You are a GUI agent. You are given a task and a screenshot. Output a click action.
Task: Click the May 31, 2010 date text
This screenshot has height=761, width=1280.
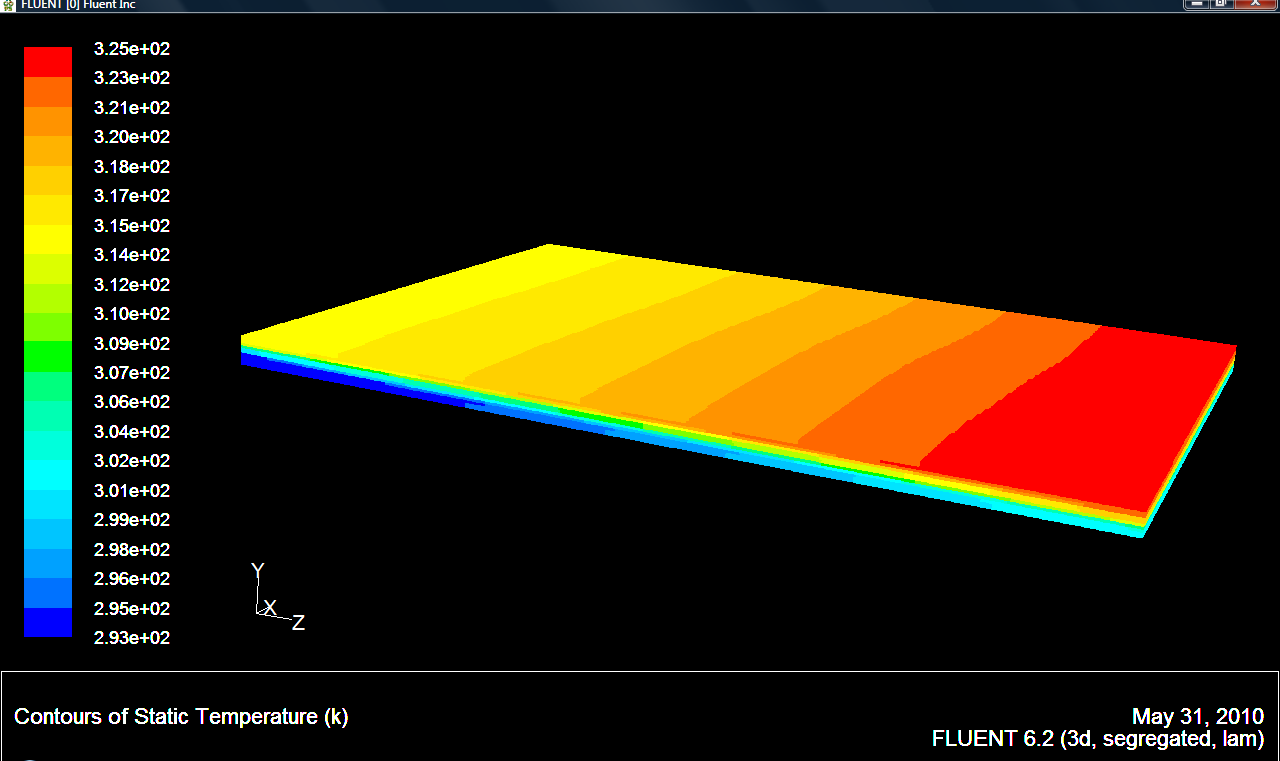[1197, 717]
